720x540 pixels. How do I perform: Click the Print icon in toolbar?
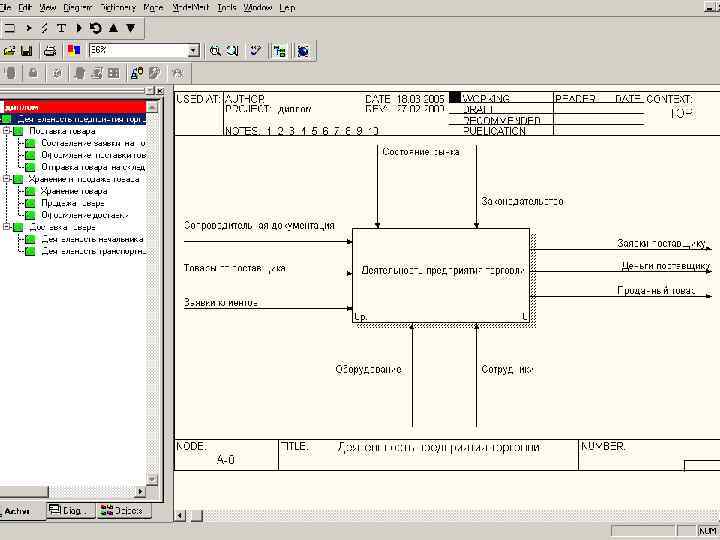(48, 50)
